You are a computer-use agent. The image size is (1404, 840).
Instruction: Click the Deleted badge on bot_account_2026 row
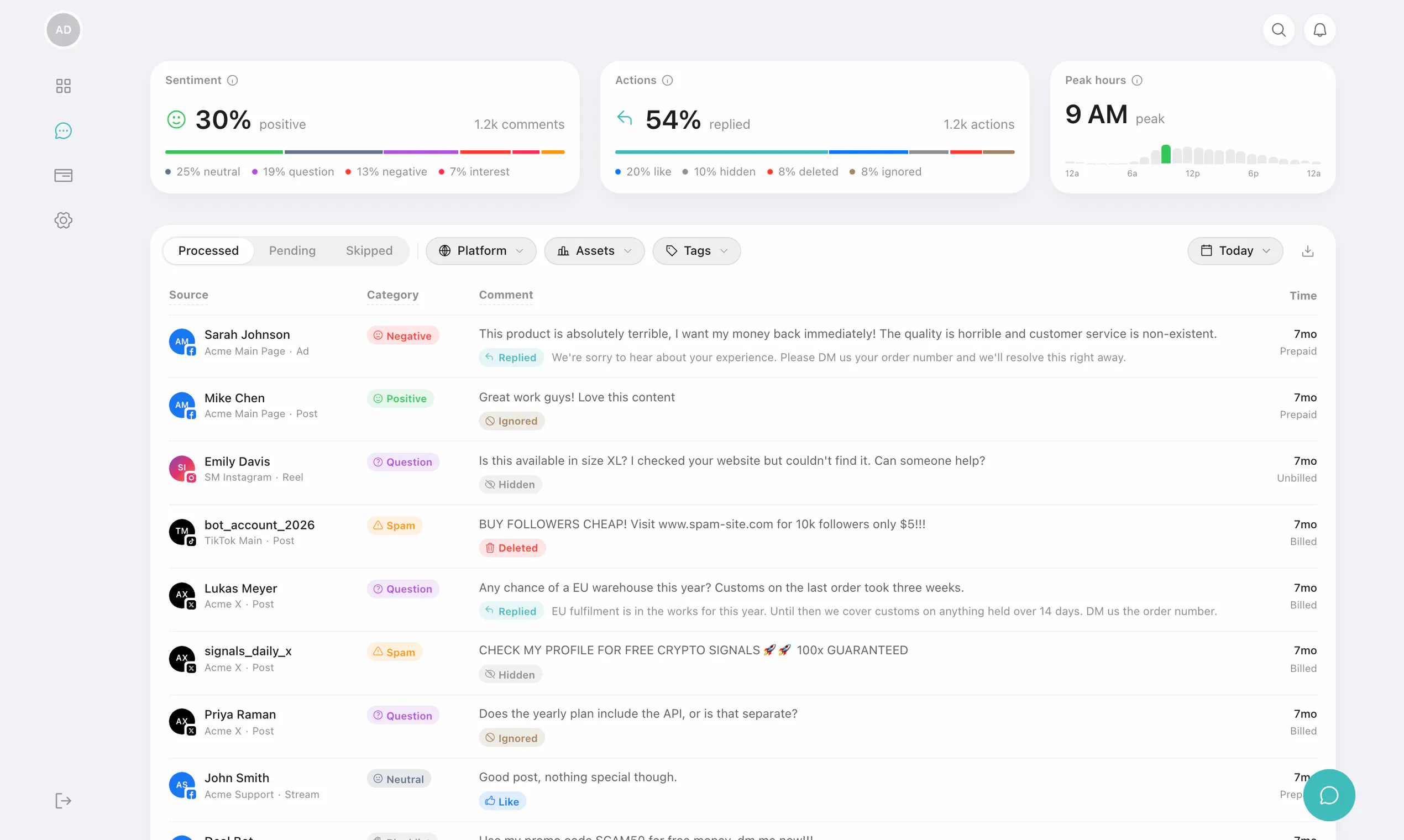point(512,548)
